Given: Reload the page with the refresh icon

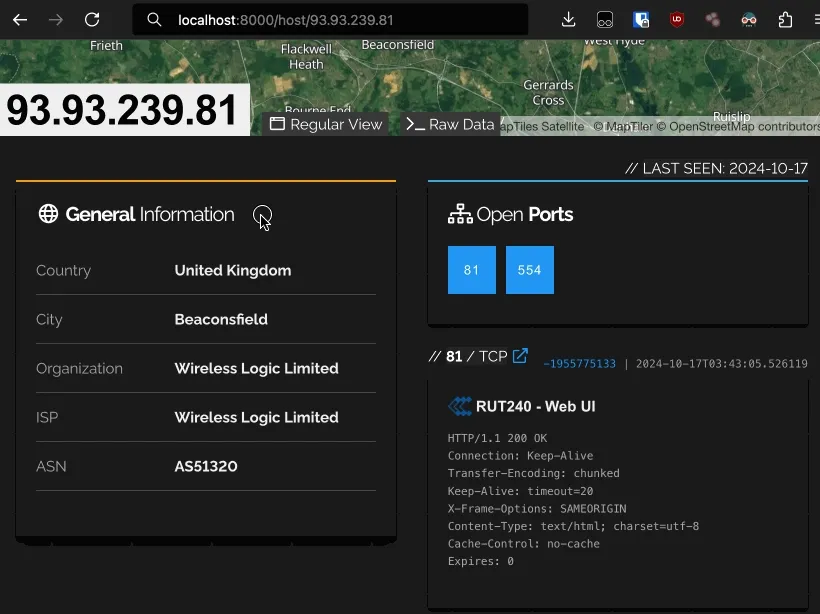Looking at the screenshot, I should tap(92, 19).
